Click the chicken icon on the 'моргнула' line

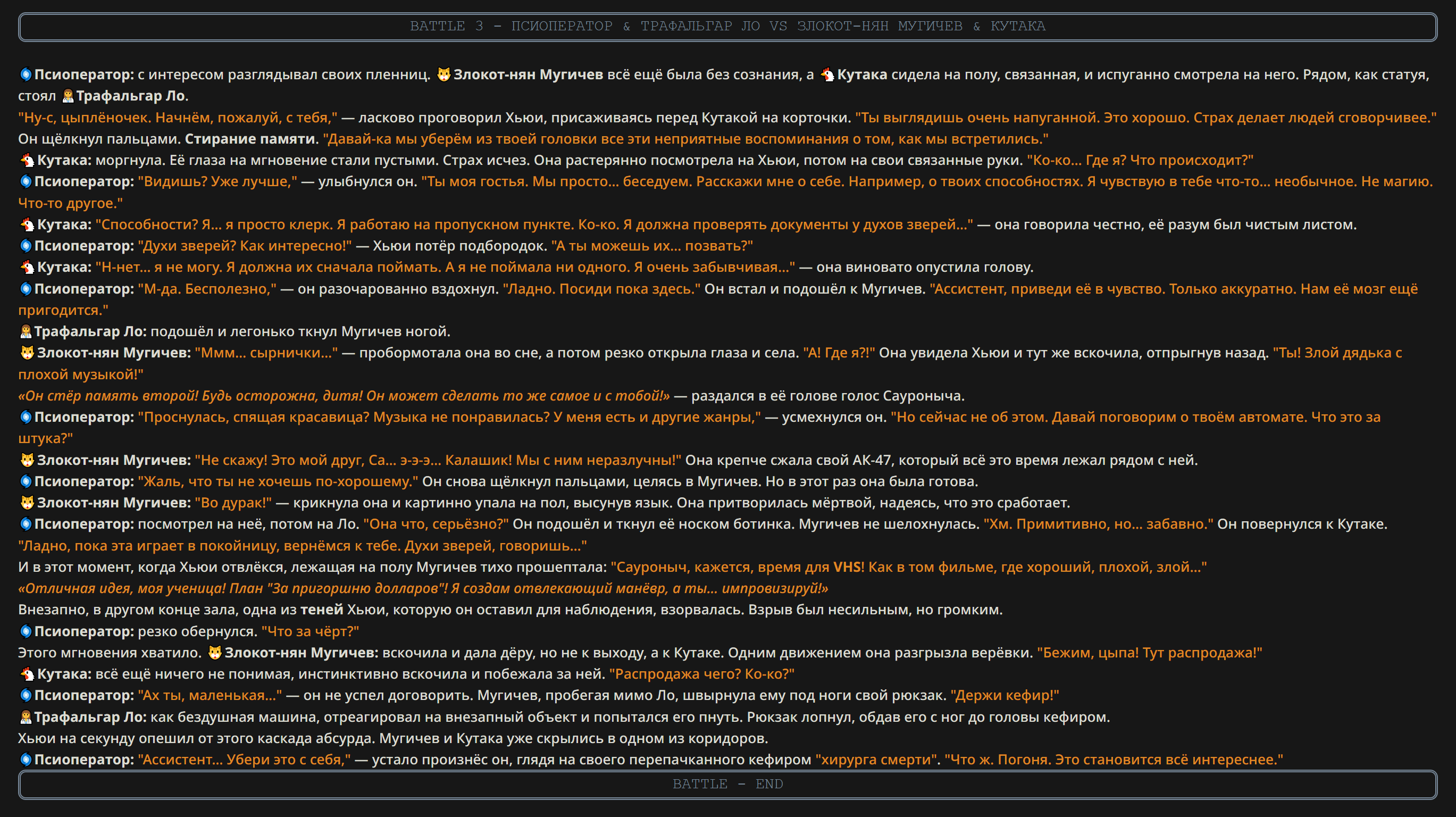click(x=27, y=161)
